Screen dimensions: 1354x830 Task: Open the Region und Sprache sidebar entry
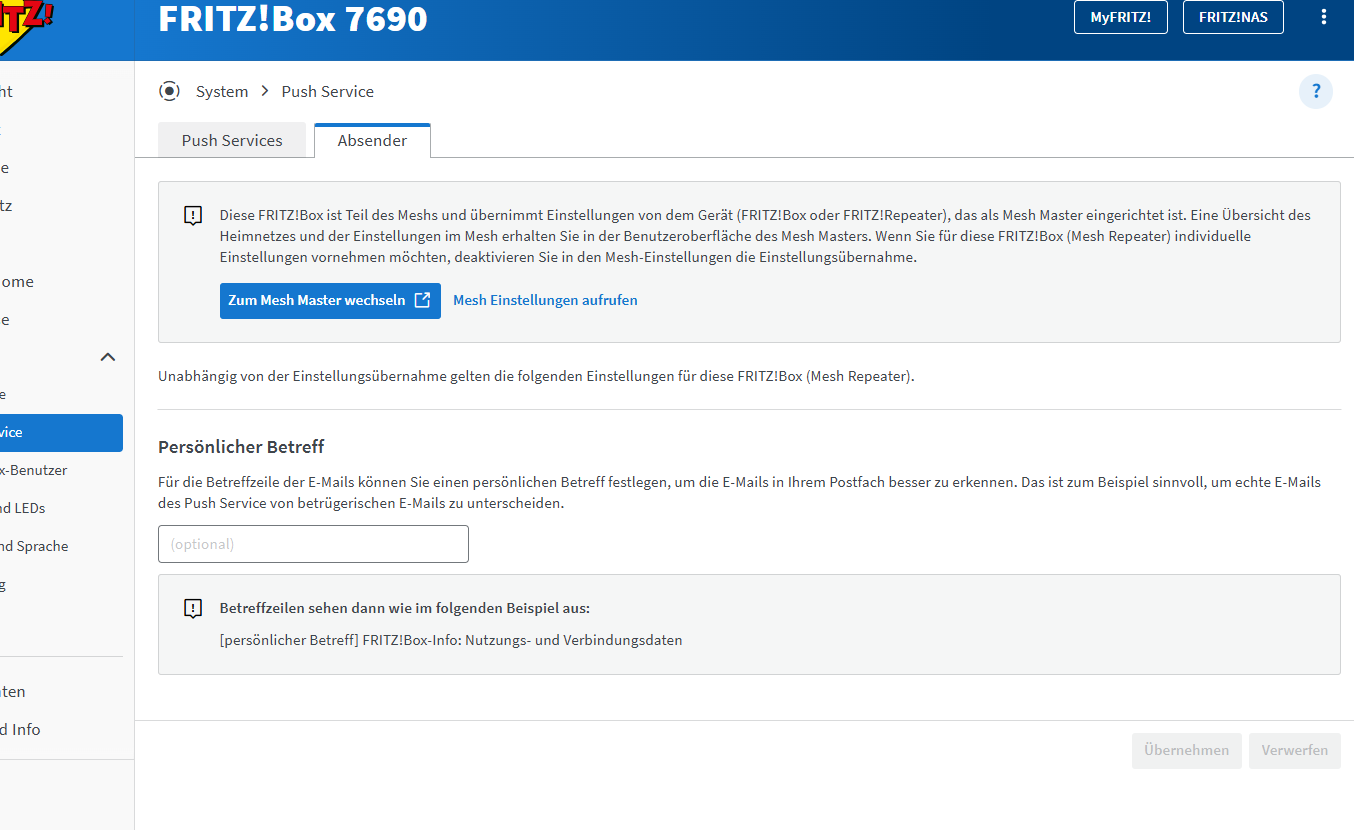34,546
